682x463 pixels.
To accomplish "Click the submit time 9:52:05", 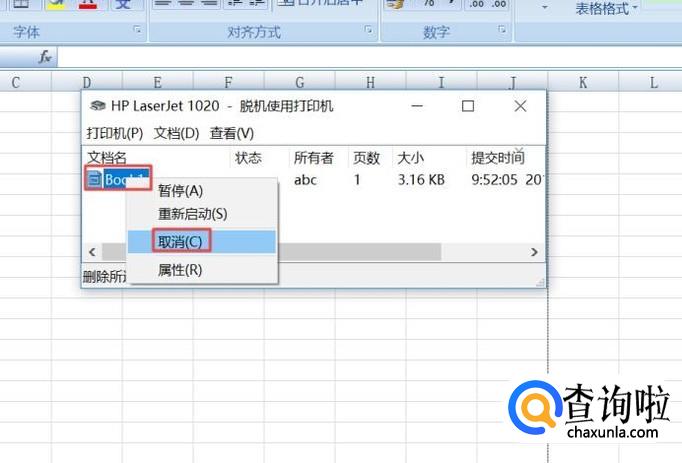I will pos(495,180).
